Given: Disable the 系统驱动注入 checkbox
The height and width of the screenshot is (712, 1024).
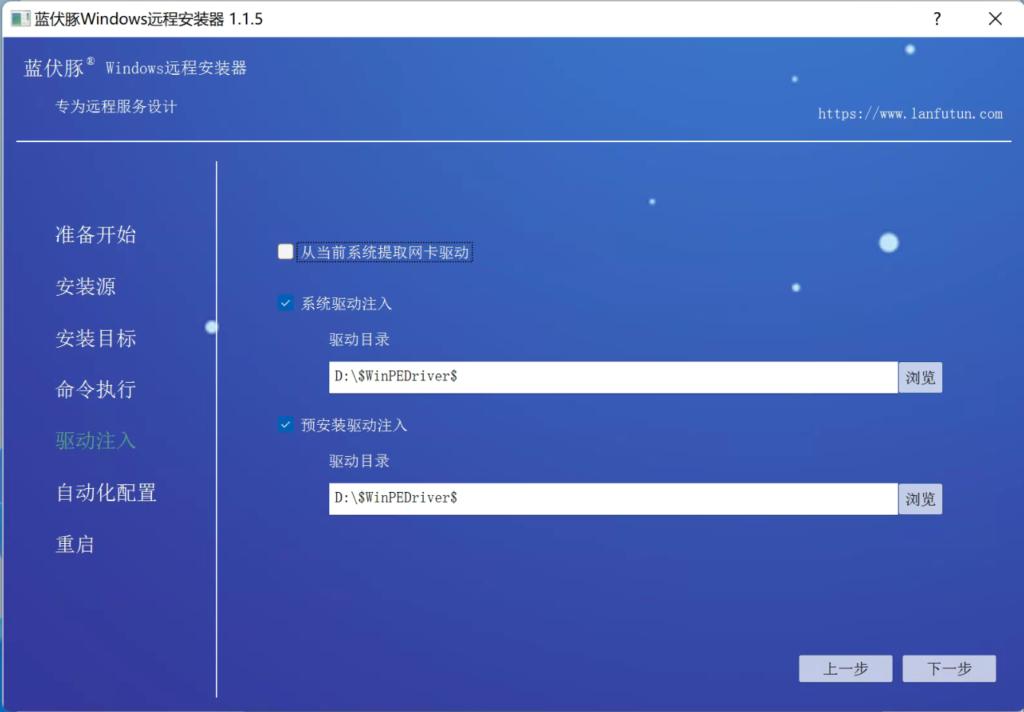Looking at the screenshot, I should coord(285,304).
